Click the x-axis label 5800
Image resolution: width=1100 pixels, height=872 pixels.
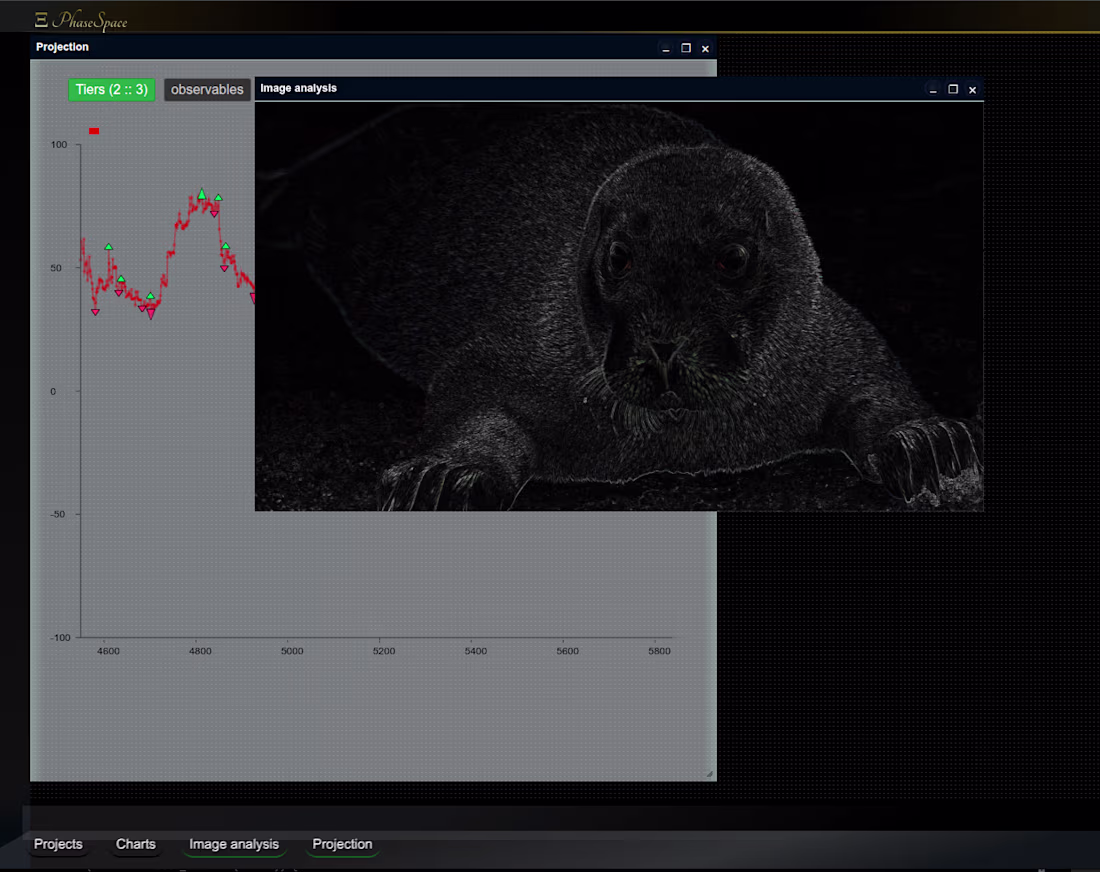[659, 651]
